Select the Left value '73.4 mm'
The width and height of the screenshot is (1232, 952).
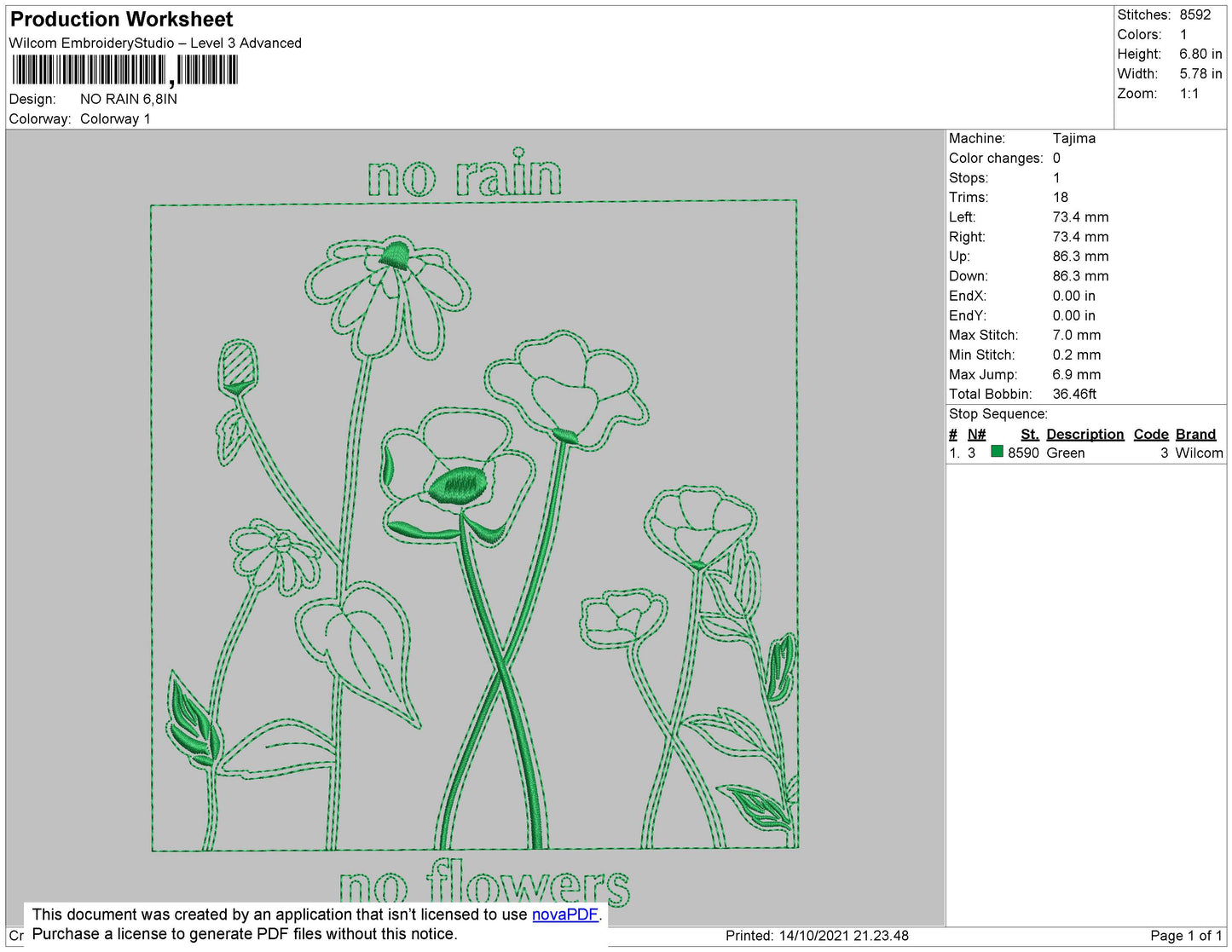click(1080, 217)
